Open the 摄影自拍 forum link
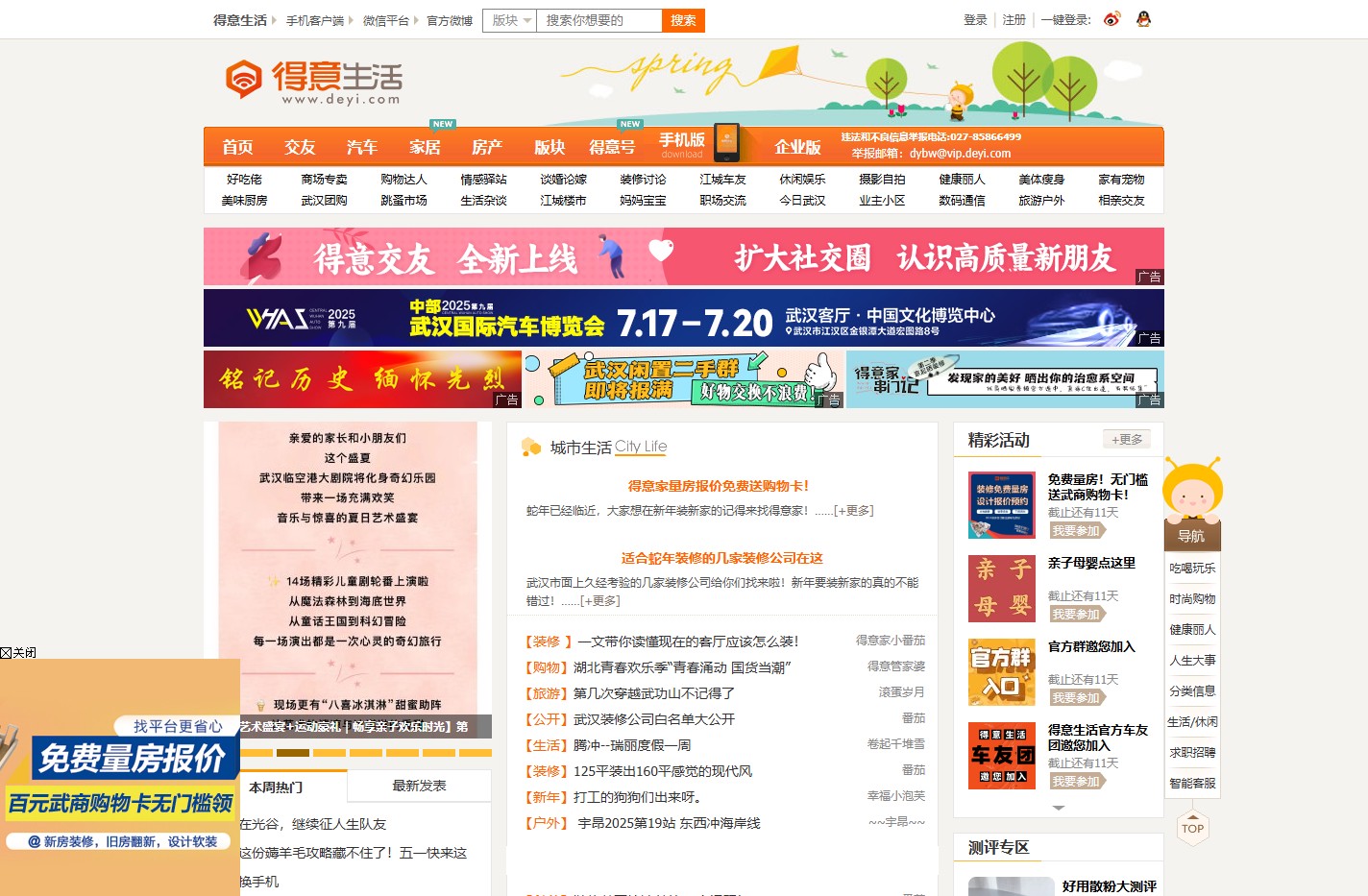 tap(882, 180)
